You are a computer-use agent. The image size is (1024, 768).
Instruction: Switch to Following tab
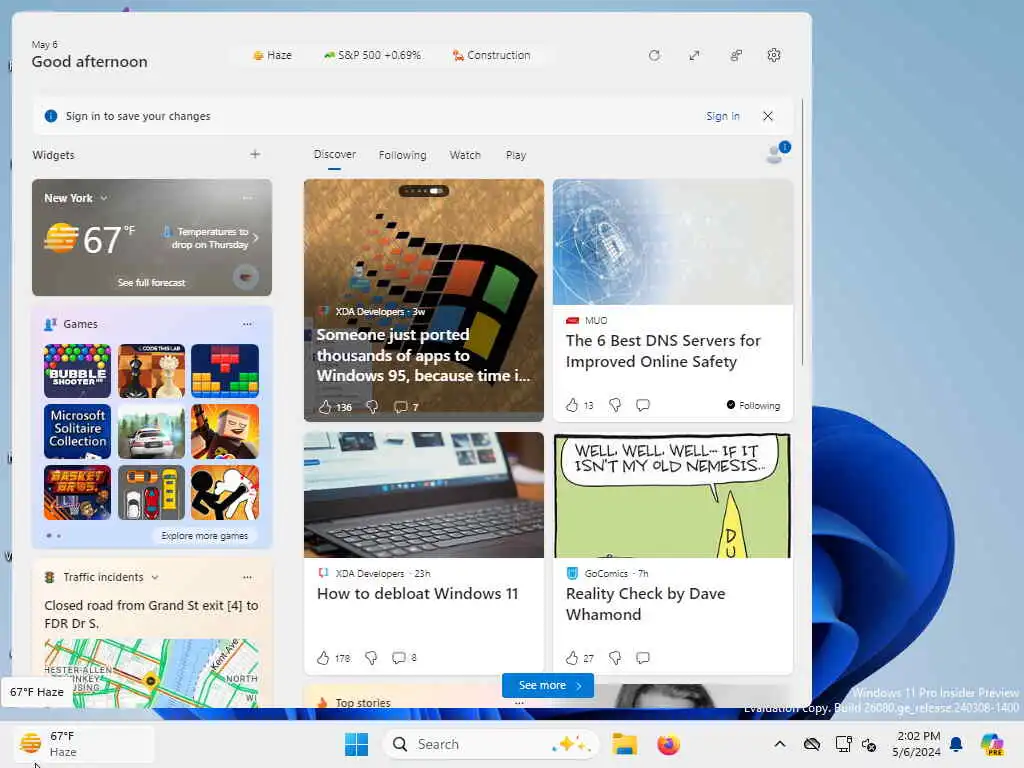(402, 155)
